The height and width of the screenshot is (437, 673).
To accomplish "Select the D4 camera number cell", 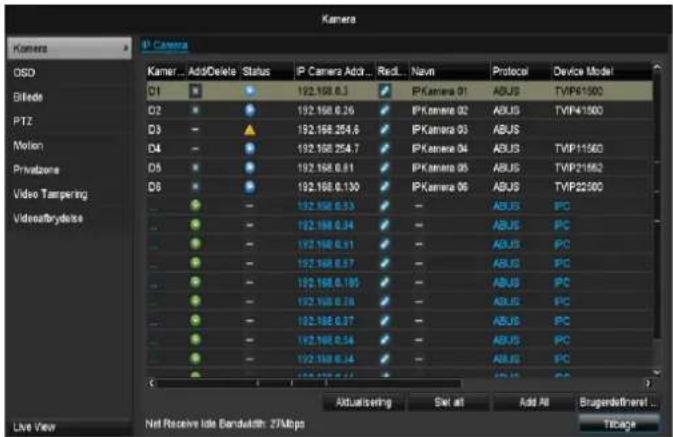I will pos(155,149).
